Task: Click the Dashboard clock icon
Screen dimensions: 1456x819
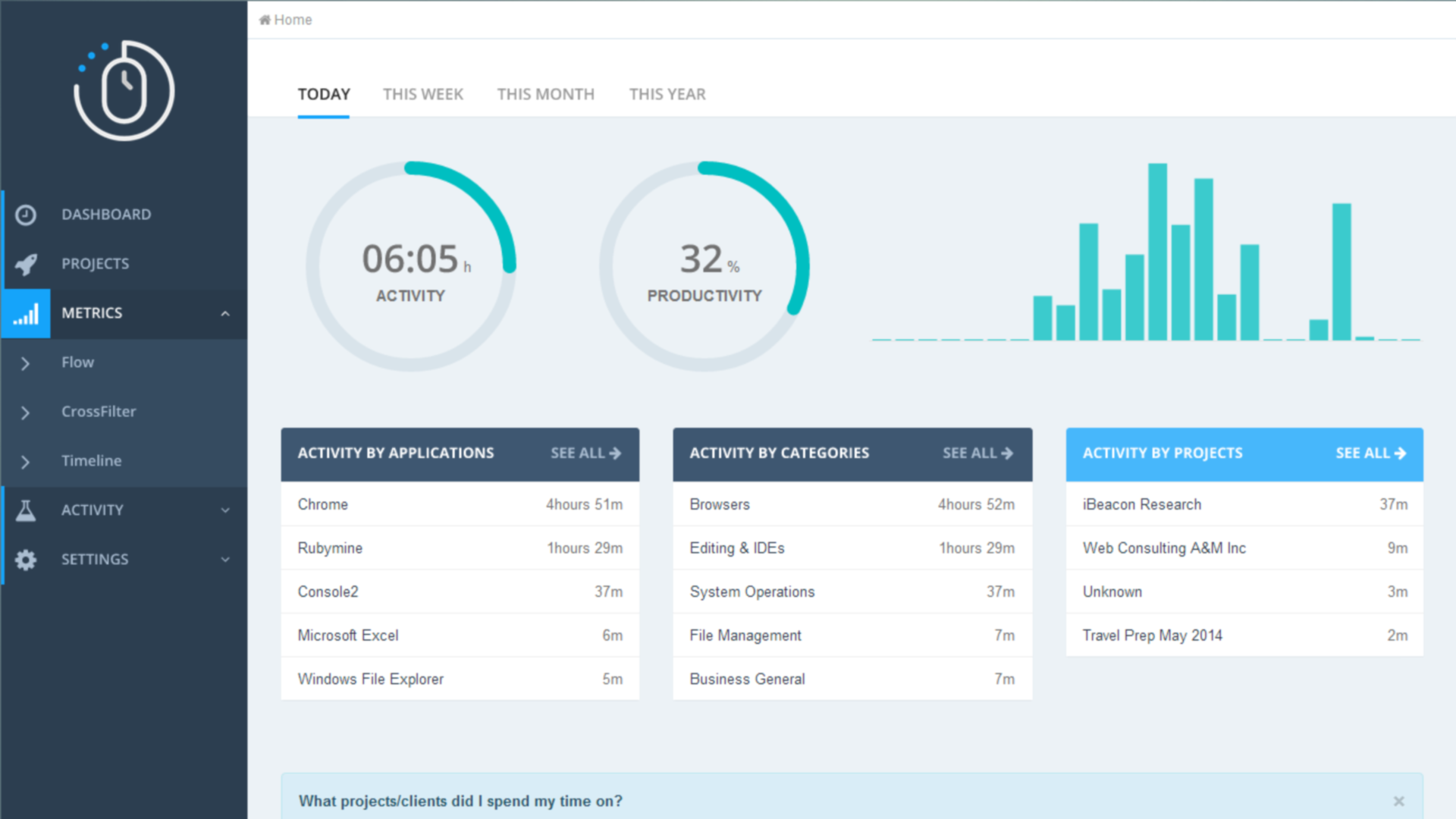Action: 26,215
